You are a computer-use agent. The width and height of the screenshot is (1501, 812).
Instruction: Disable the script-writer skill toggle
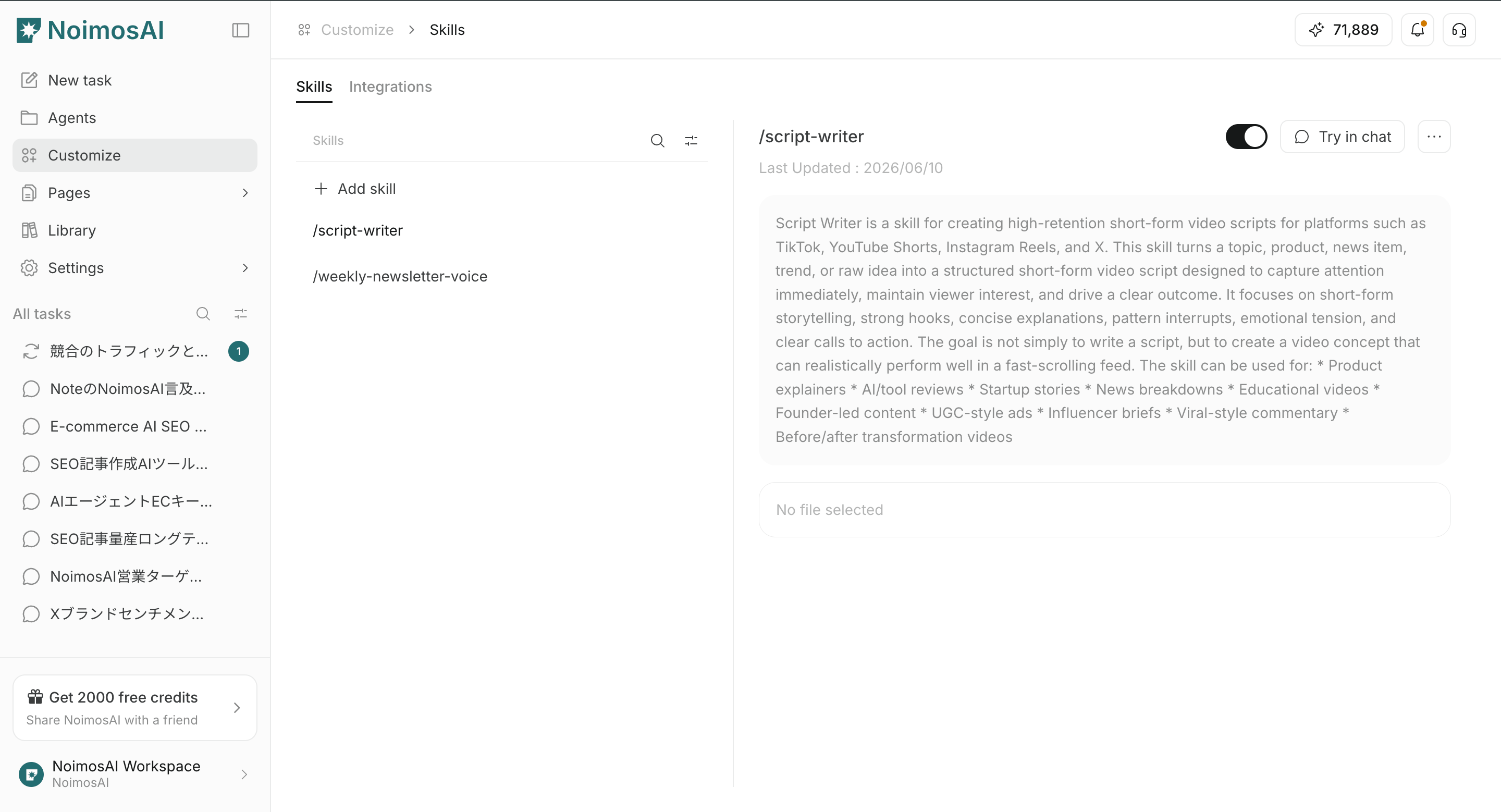(1246, 137)
